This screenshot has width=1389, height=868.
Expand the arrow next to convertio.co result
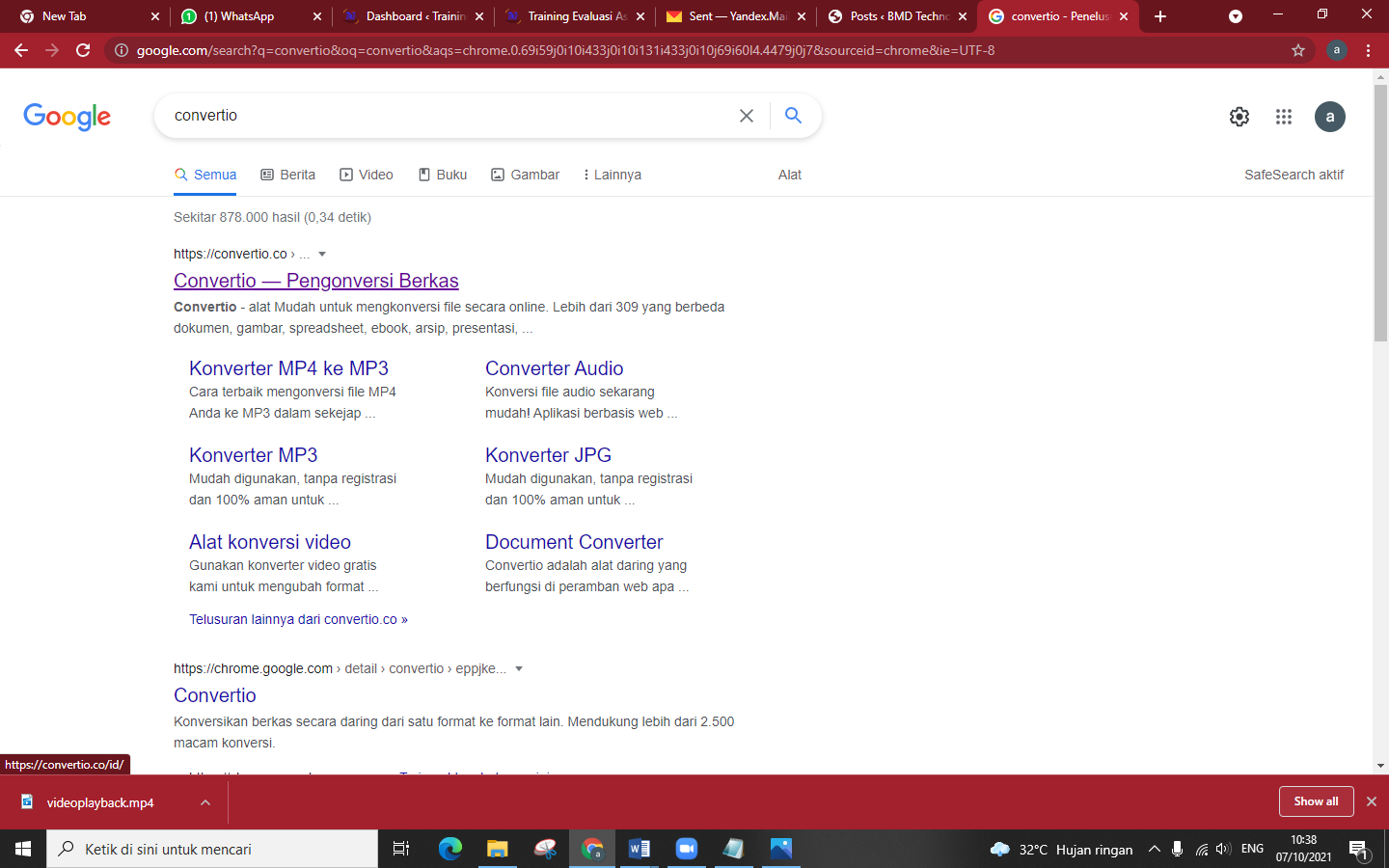click(x=321, y=254)
